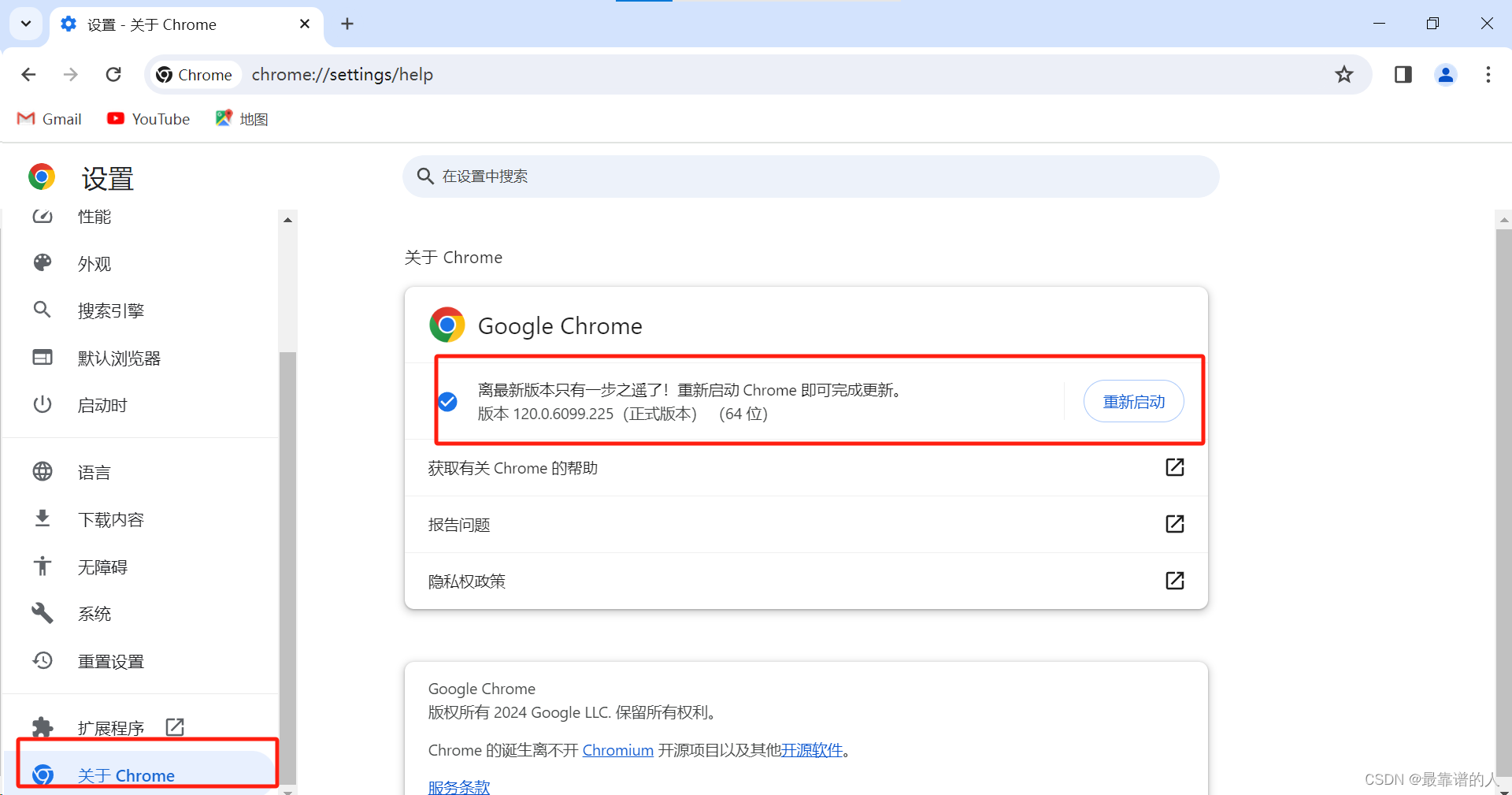Image resolution: width=1512 pixels, height=795 pixels.
Task: Click the sidebar scroll up arrow
Action: (287, 220)
